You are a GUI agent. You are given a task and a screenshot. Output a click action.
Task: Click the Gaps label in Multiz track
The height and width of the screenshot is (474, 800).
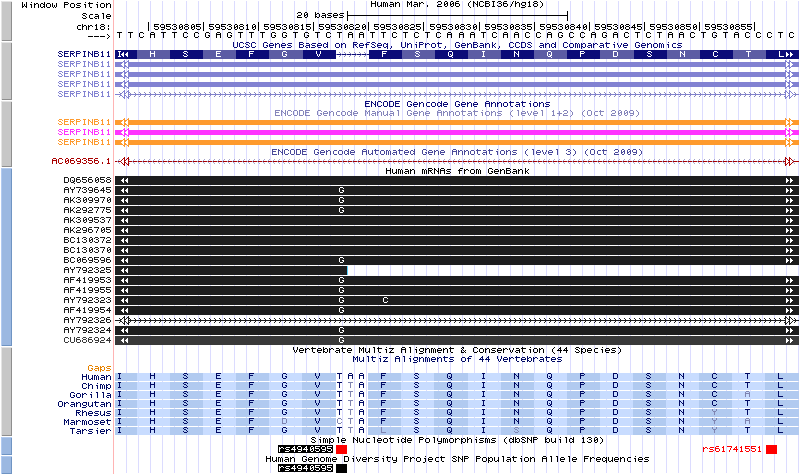[98, 367]
